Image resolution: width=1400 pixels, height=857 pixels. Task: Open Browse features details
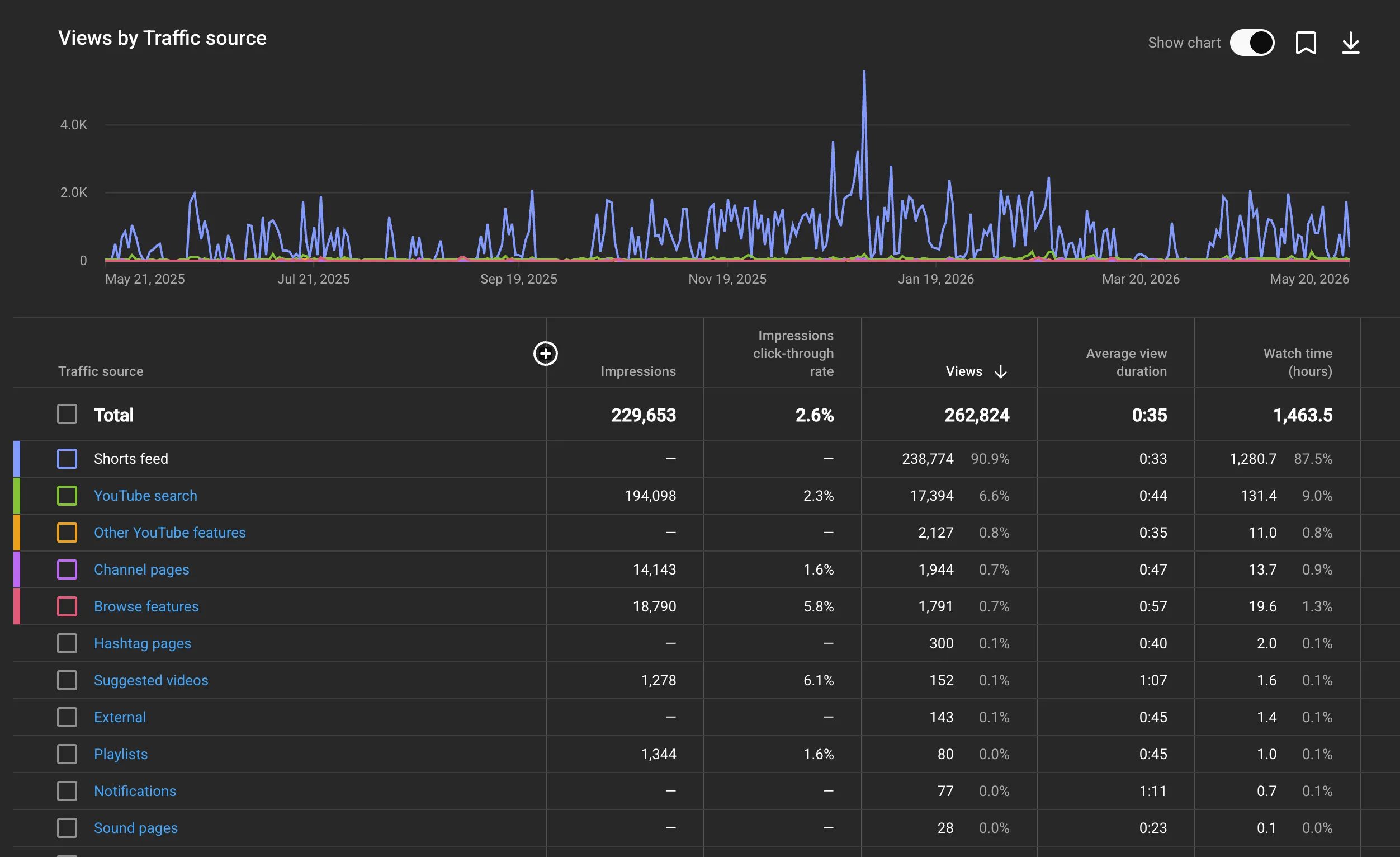146,606
